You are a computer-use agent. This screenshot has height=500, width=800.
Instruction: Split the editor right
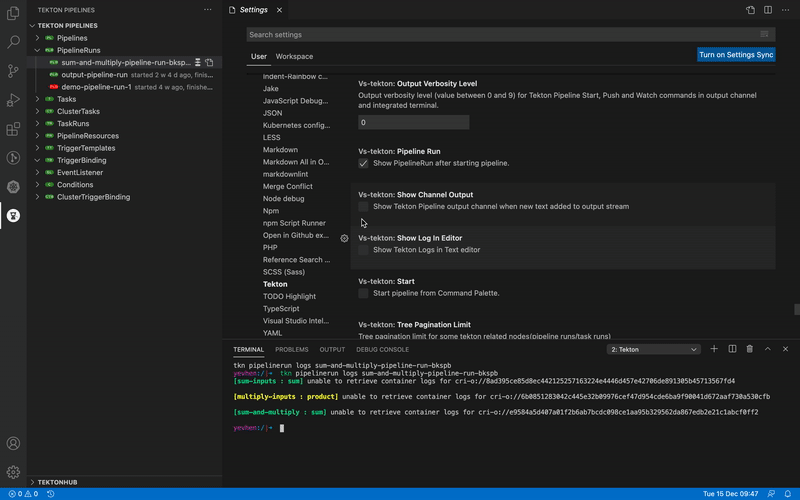768,10
